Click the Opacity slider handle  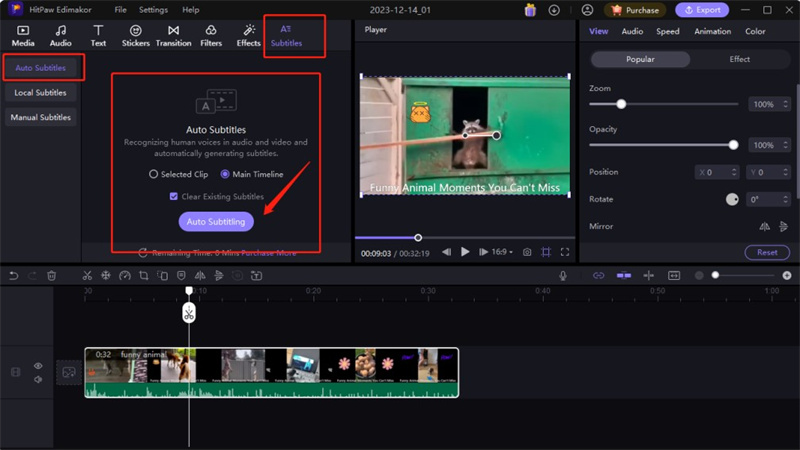click(x=733, y=145)
